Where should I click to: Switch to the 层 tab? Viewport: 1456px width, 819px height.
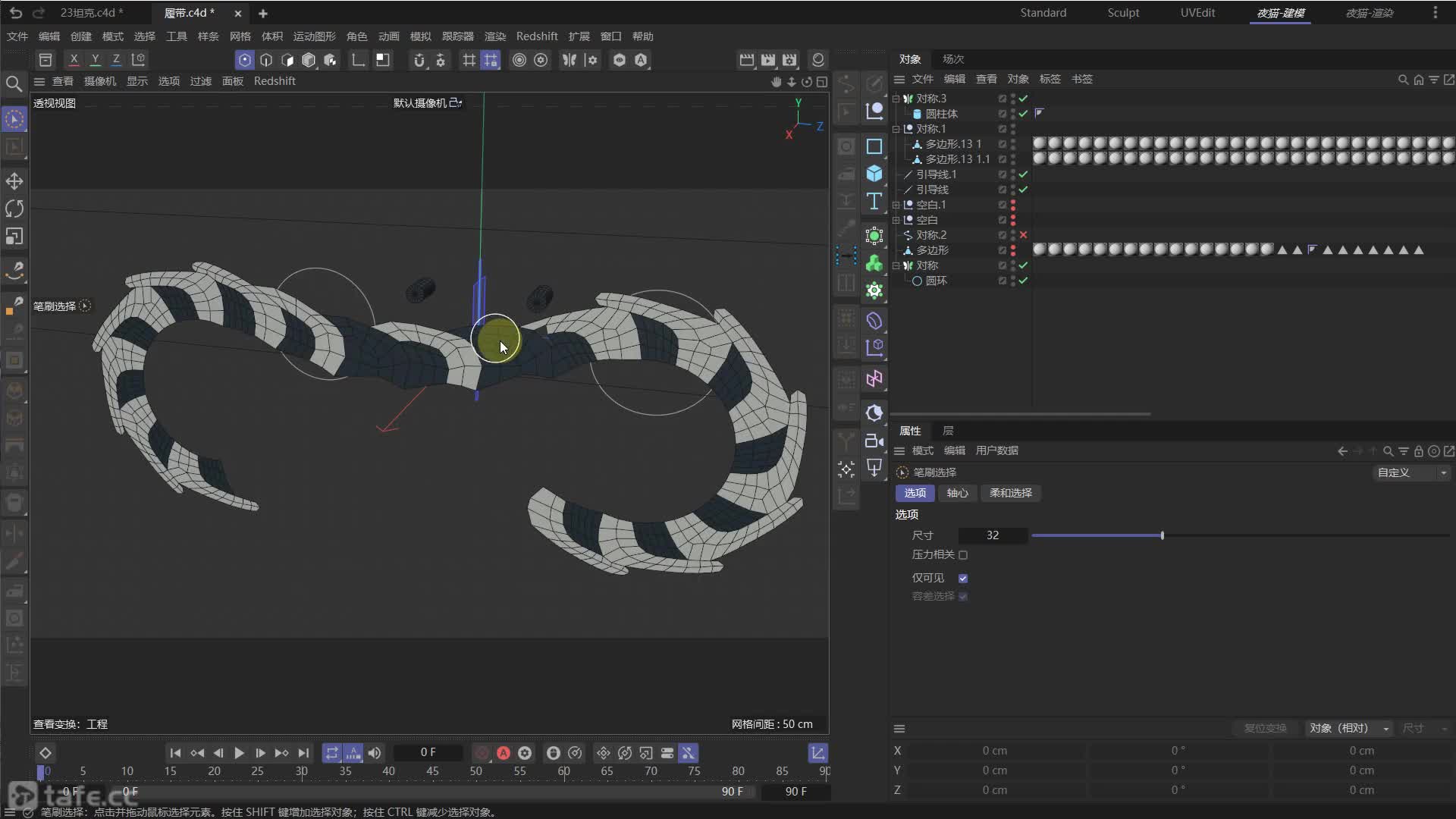pos(948,431)
